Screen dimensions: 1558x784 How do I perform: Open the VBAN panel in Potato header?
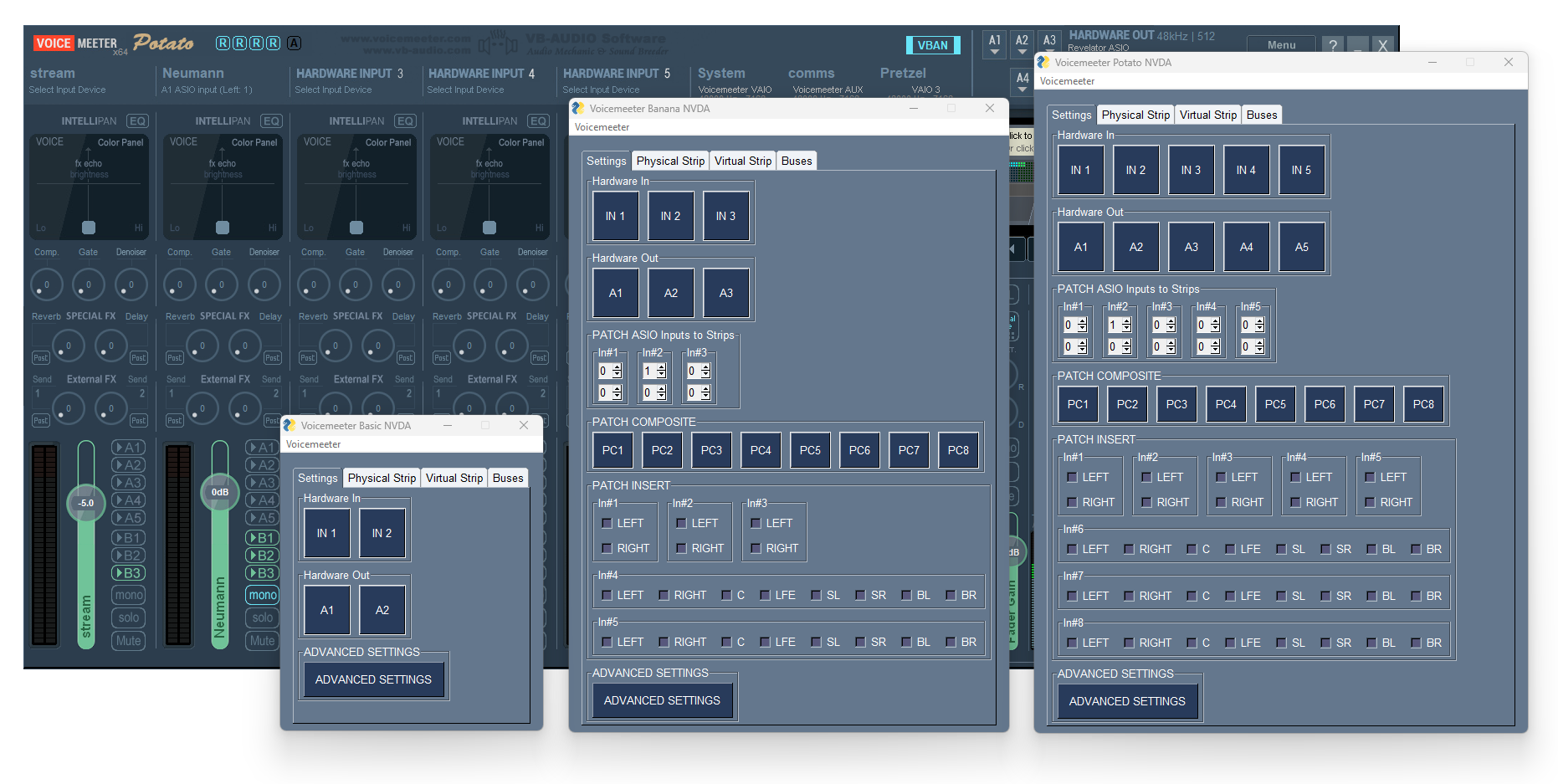932,45
